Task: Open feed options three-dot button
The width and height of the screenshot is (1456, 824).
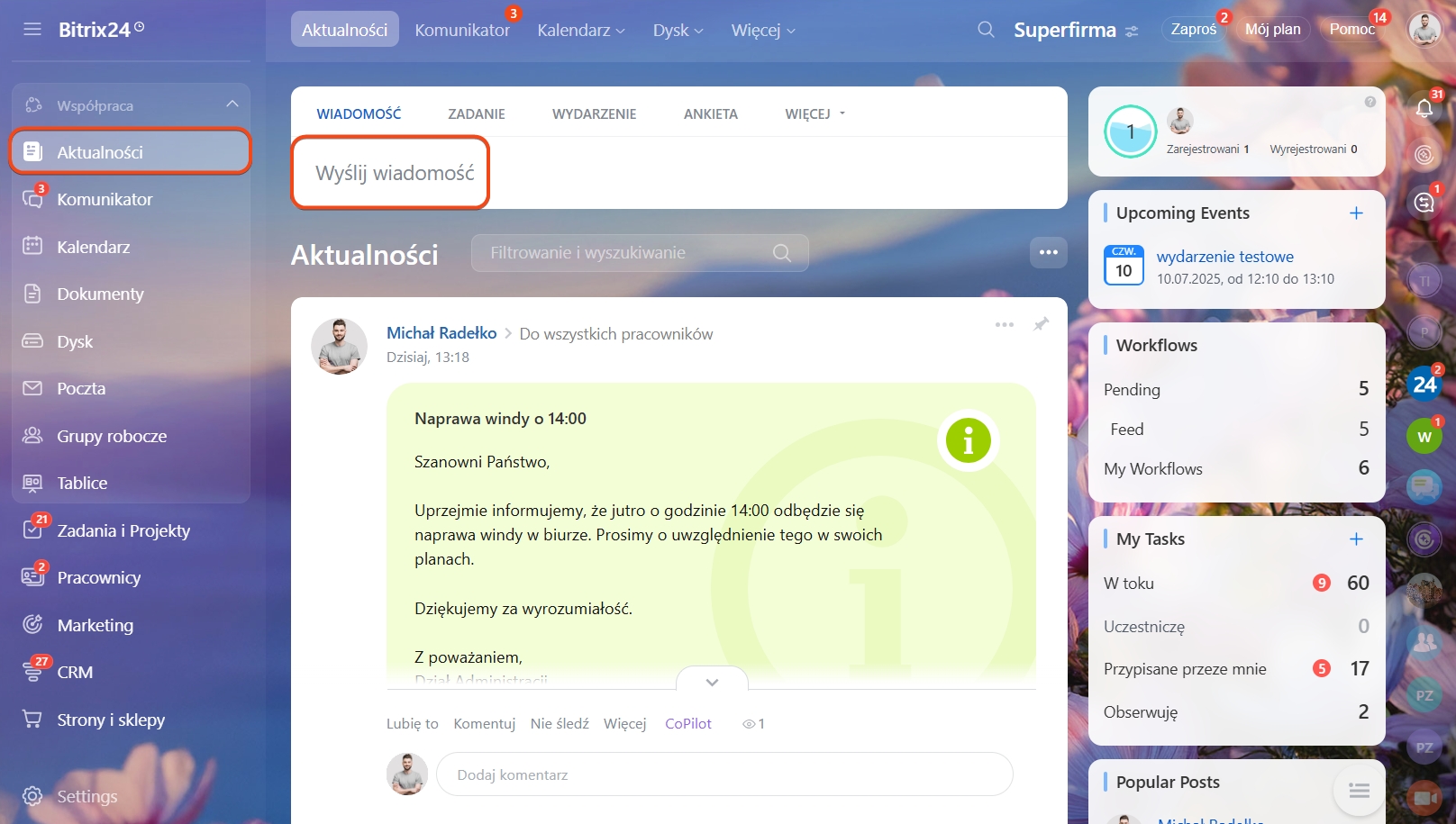Action: pos(1049,252)
